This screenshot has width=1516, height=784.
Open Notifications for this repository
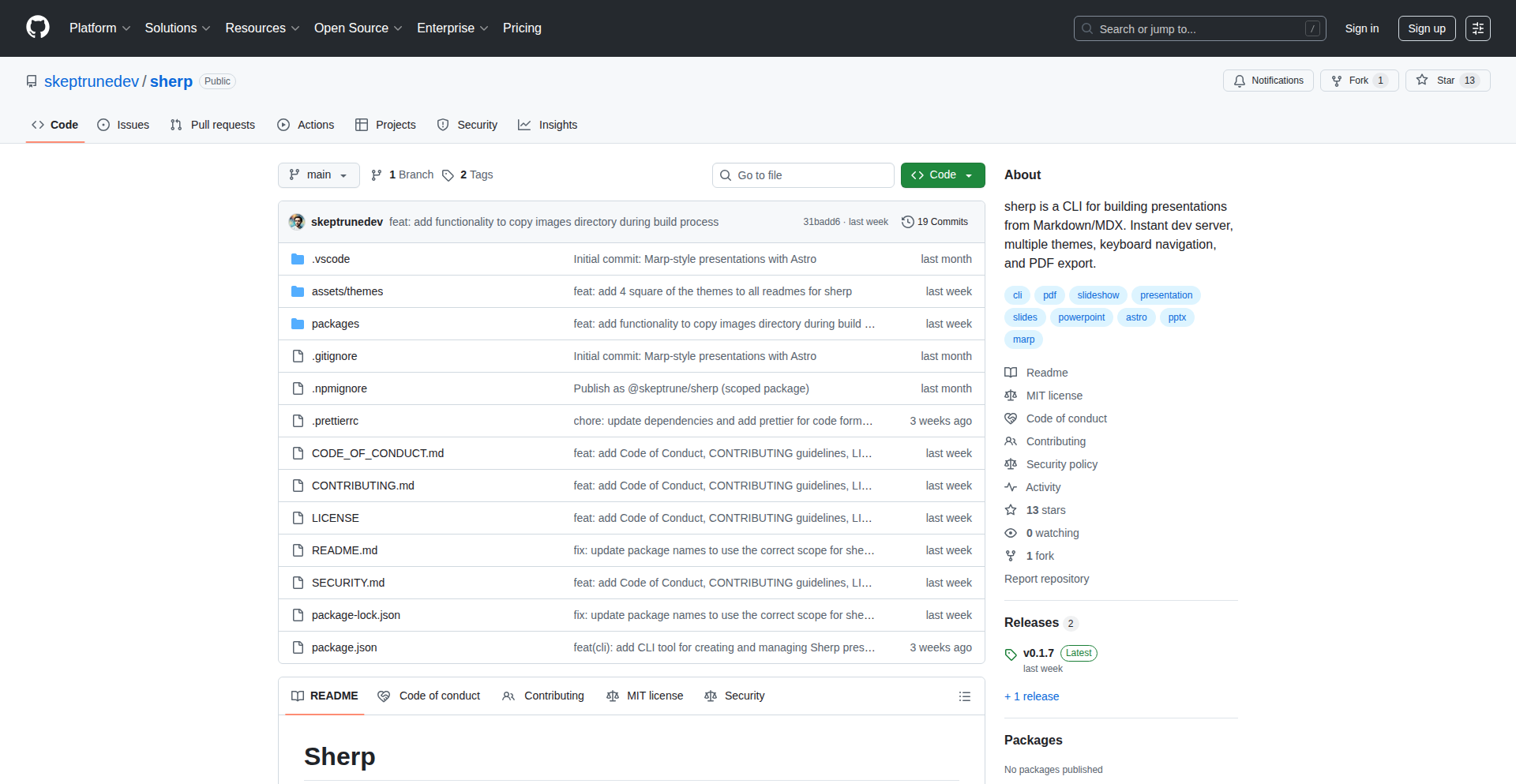tap(1268, 81)
